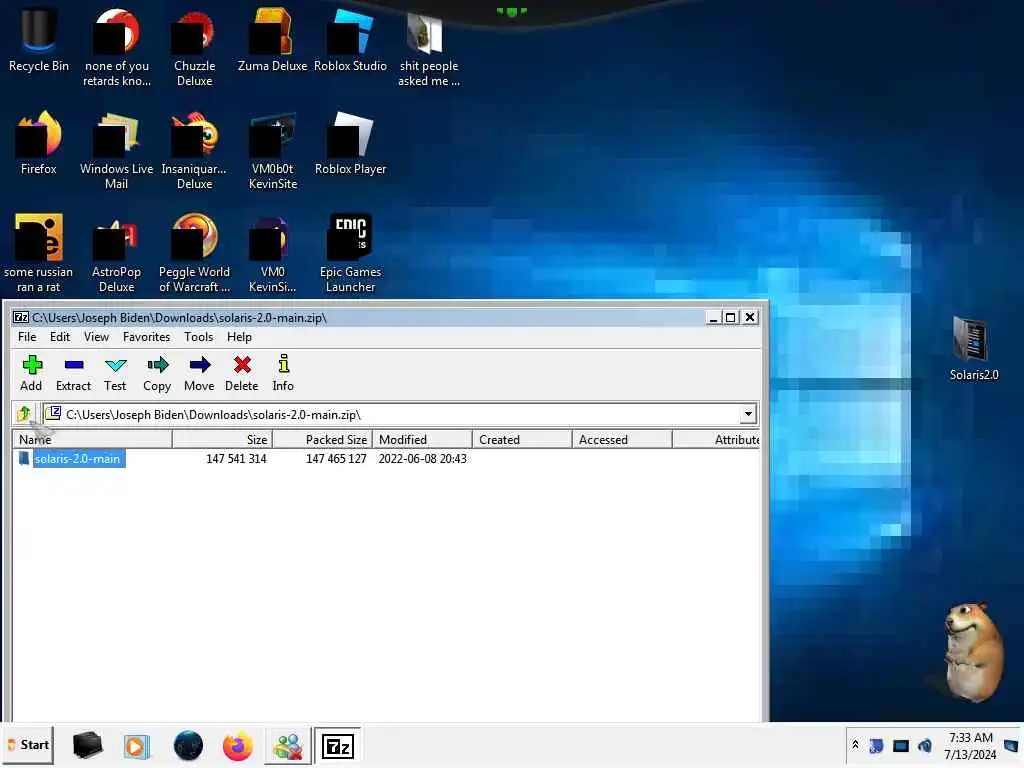
Task: Click the Start button
Action: click(28, 745)
